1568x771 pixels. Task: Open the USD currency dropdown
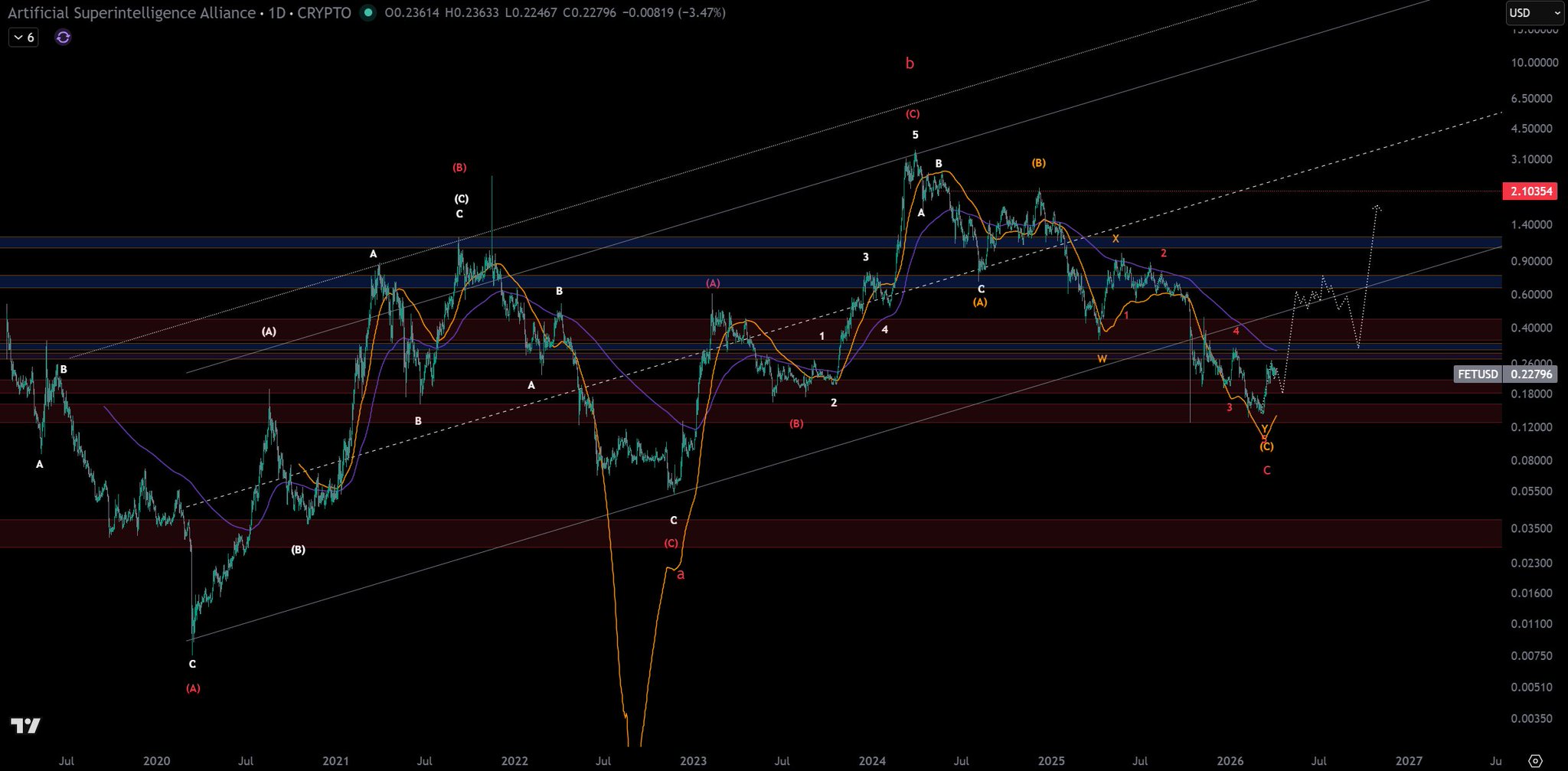[1534, 13]
